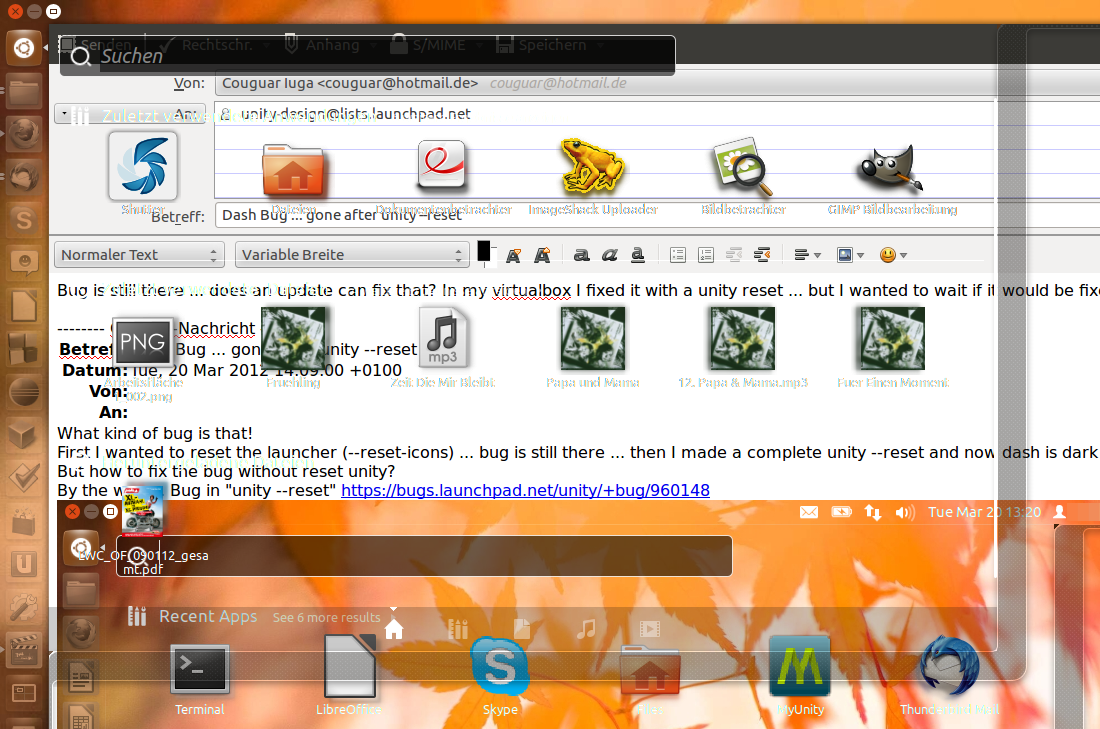1100x729 pixels.
Task: Click the Speichern save button
Action: click(542, 45)
